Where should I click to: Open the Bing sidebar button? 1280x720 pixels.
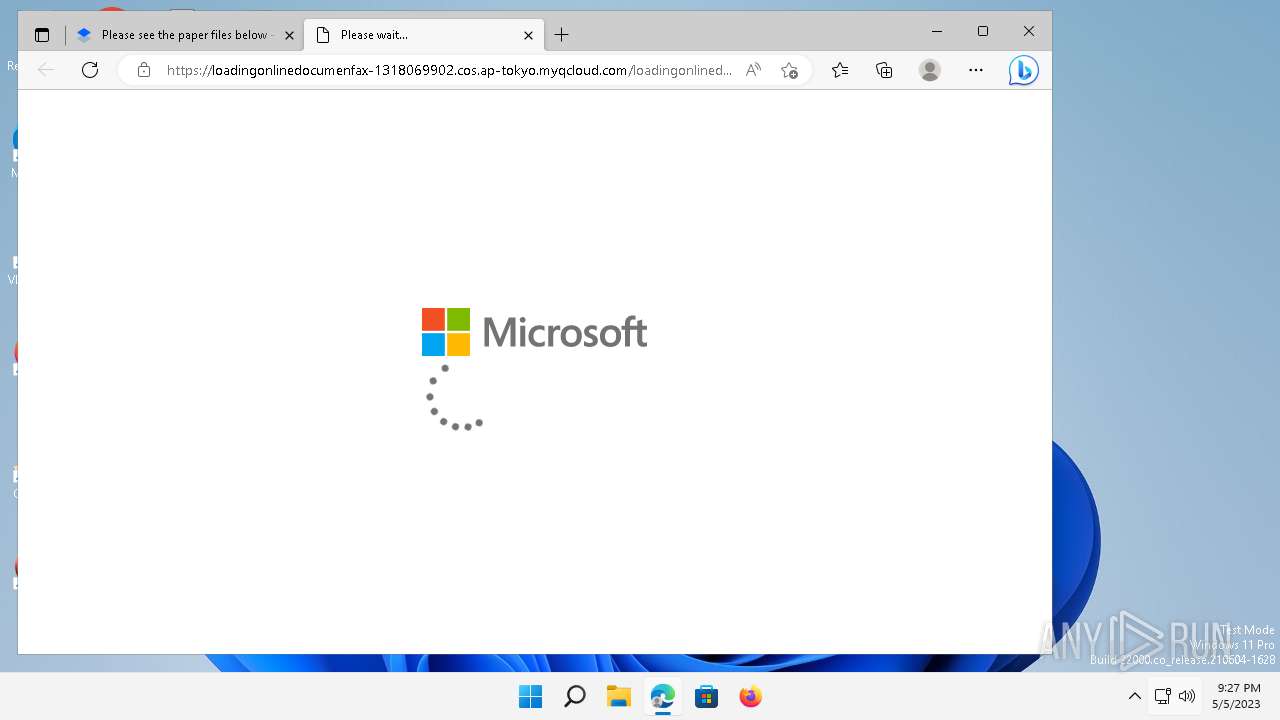pyautogui.click(x=1023, y=70)
